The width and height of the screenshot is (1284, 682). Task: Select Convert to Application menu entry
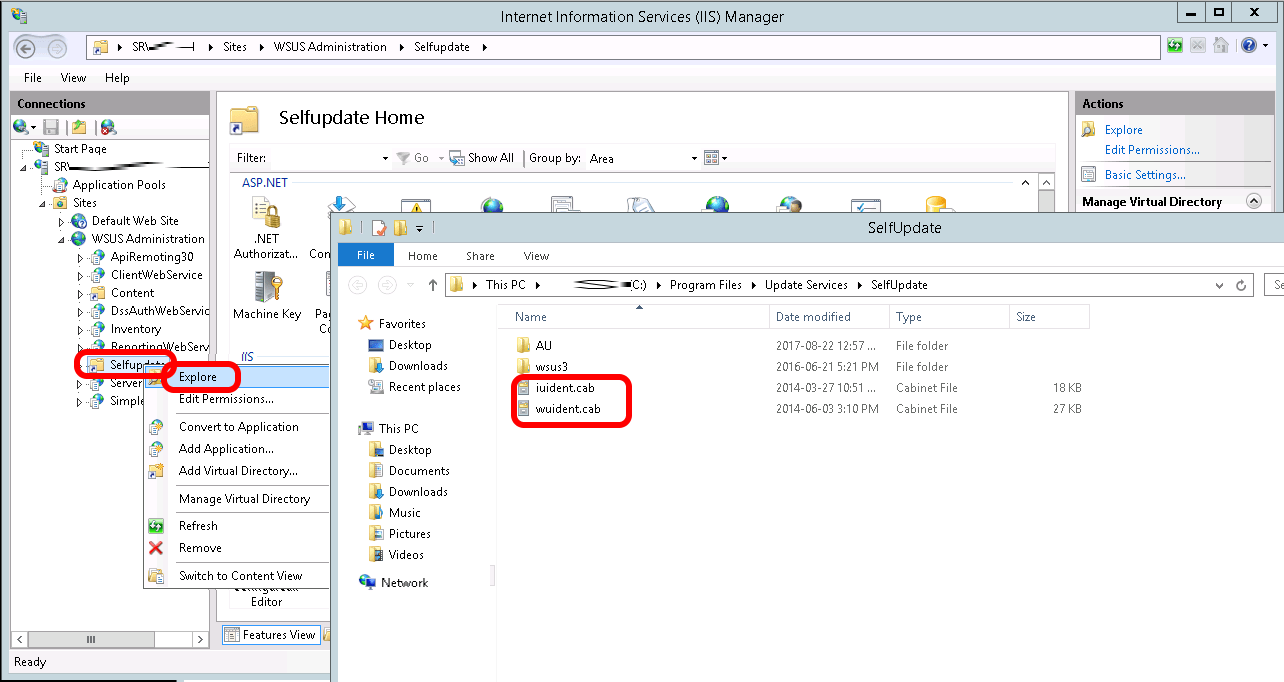(x=238, y=427)
